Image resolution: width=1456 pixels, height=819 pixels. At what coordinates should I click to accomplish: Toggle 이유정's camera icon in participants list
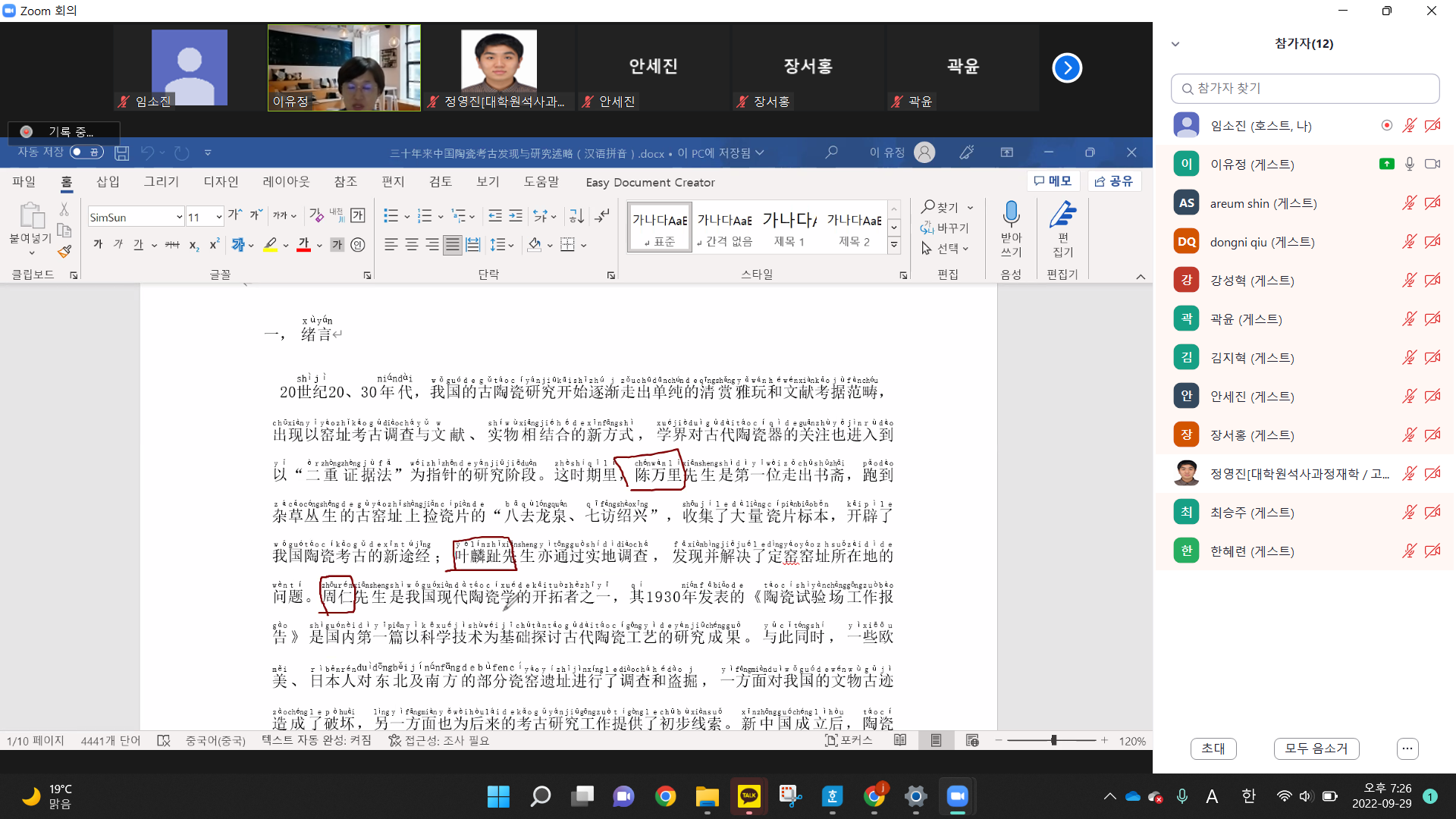(1432, 164)
